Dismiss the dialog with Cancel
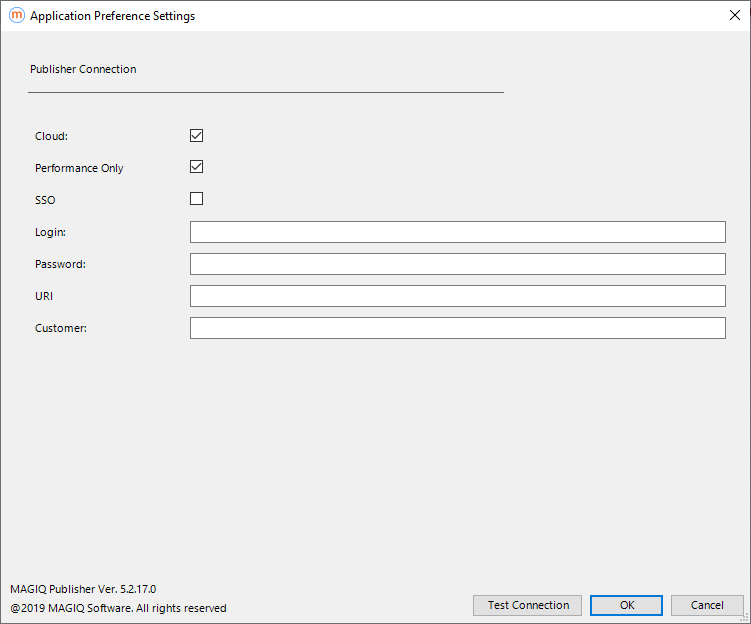This screenshot has height=624, width=751. click(x=707, y=605)
